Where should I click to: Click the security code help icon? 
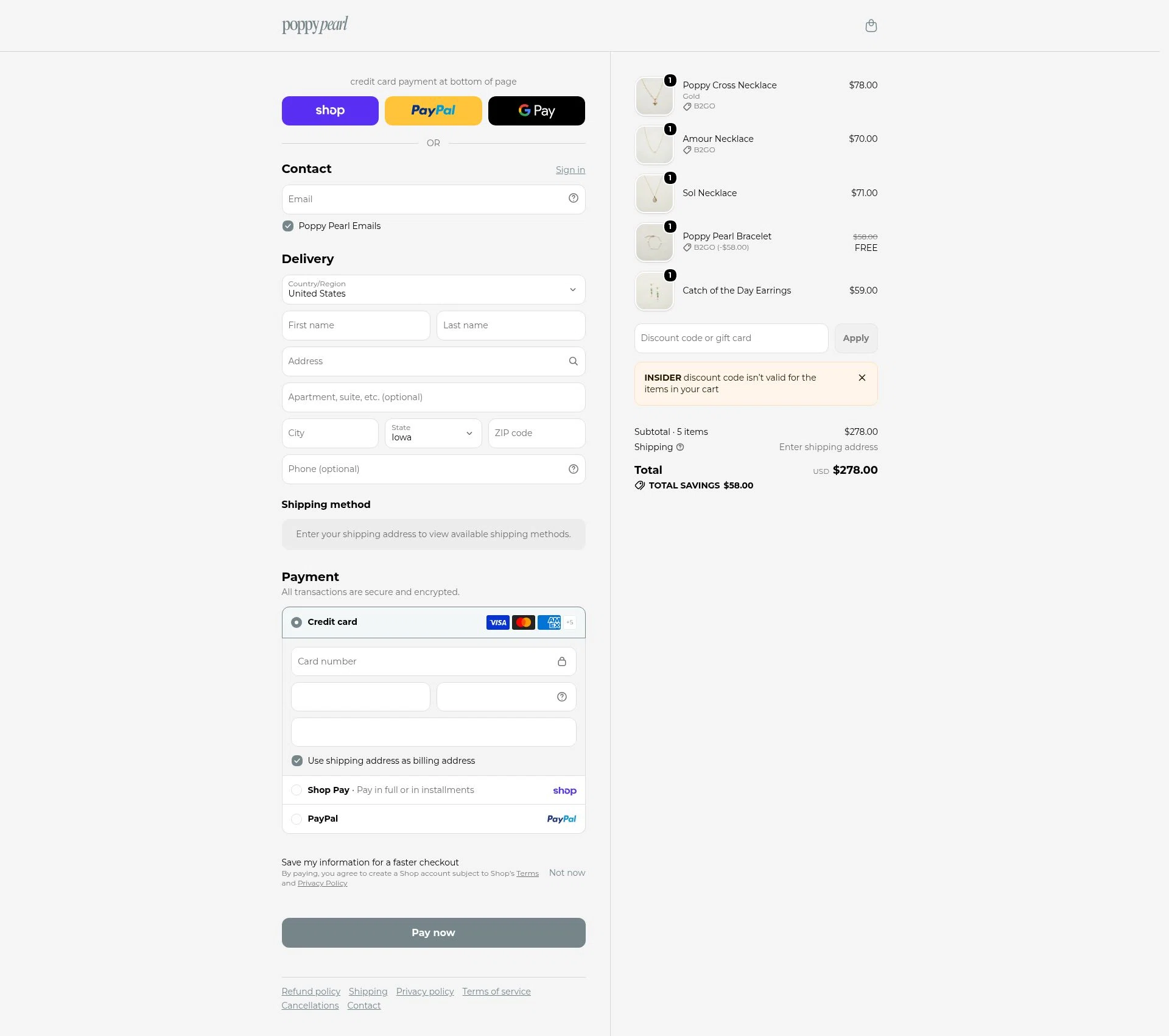561,697
